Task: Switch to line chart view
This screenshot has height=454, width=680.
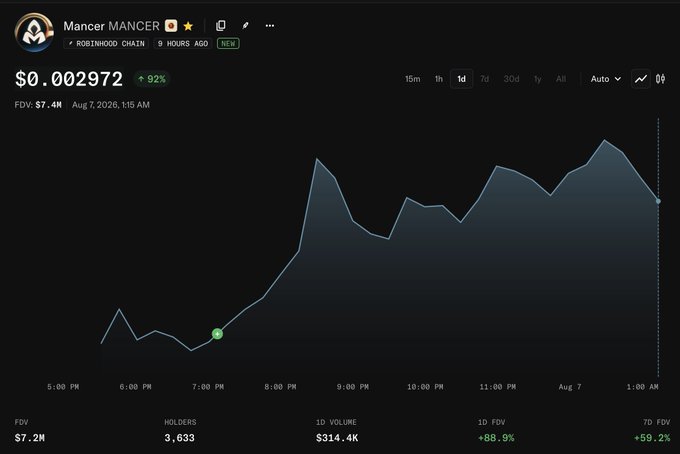Action: (x=641, y=79)
